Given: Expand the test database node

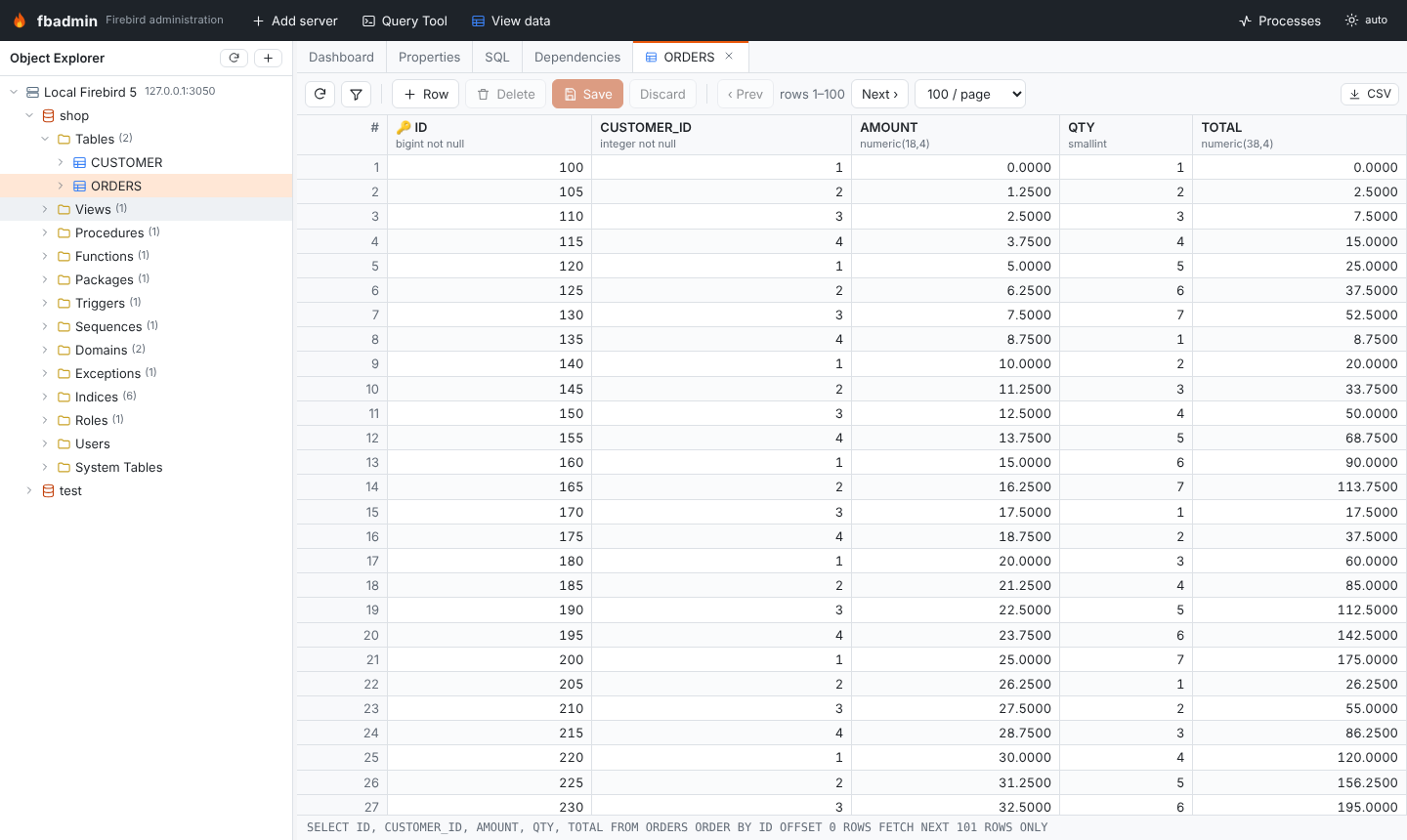Looking at the screenshot, I should 29,490.
